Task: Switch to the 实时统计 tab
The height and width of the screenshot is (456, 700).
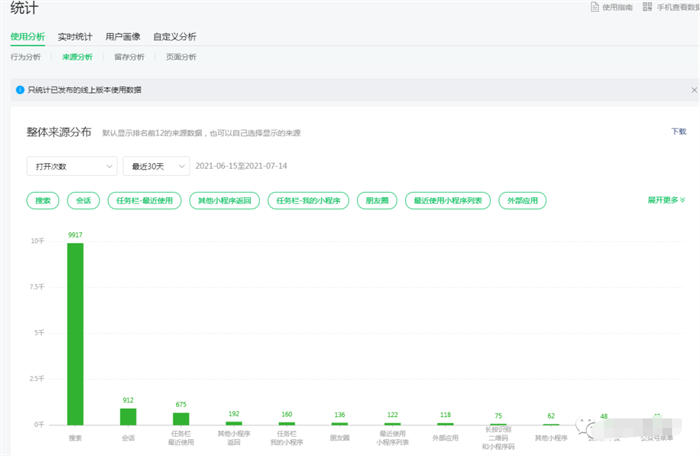Action: [x=75, y=36]
